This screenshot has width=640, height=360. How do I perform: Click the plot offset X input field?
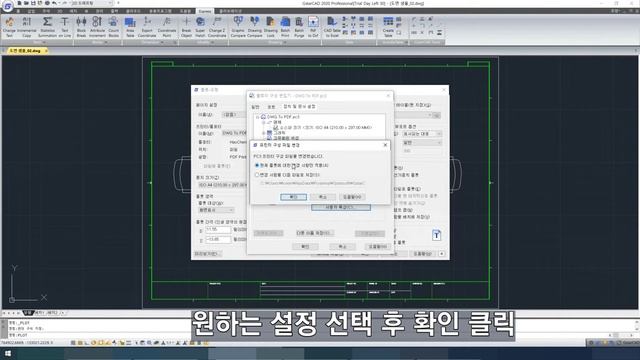coord(218,230)
